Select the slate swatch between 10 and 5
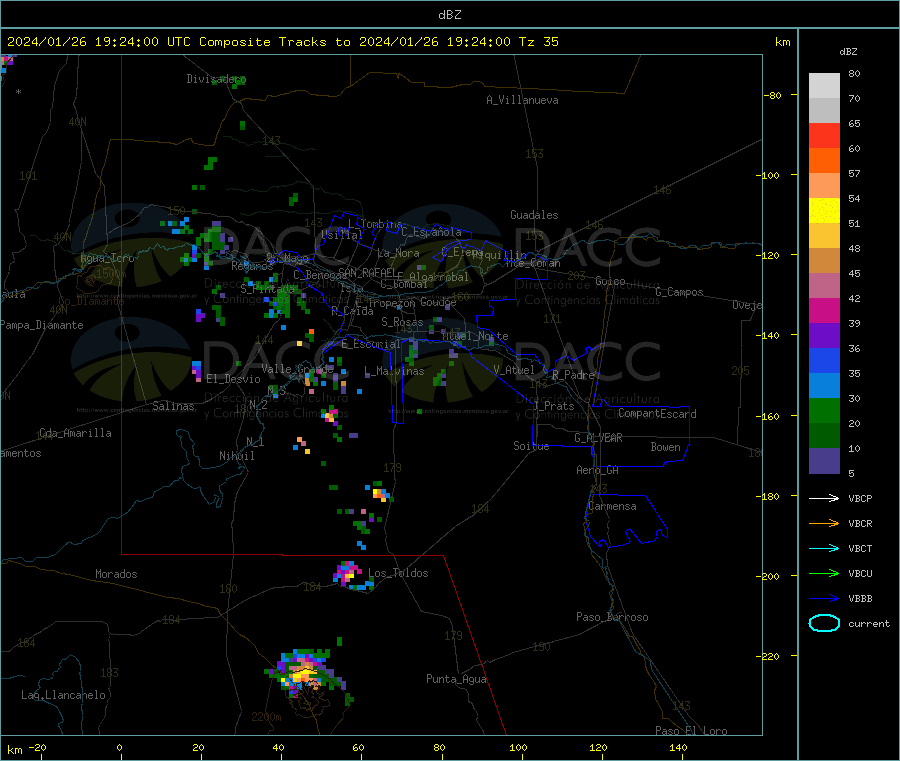The height and width of the screenshot is (761, 900). 824,461
